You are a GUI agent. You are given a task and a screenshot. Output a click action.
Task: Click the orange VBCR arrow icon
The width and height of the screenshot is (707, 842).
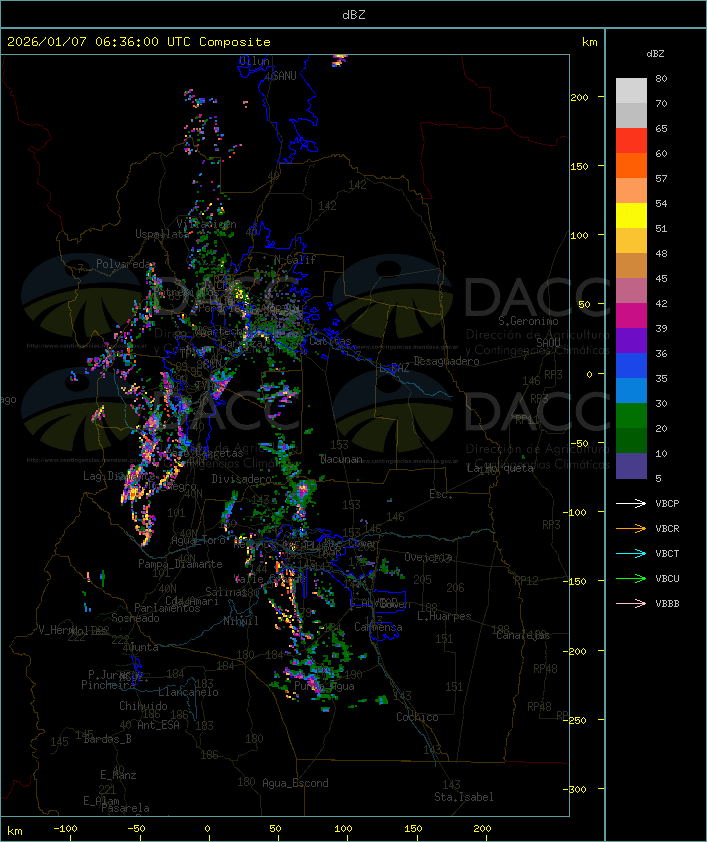[x=631, y=528]
